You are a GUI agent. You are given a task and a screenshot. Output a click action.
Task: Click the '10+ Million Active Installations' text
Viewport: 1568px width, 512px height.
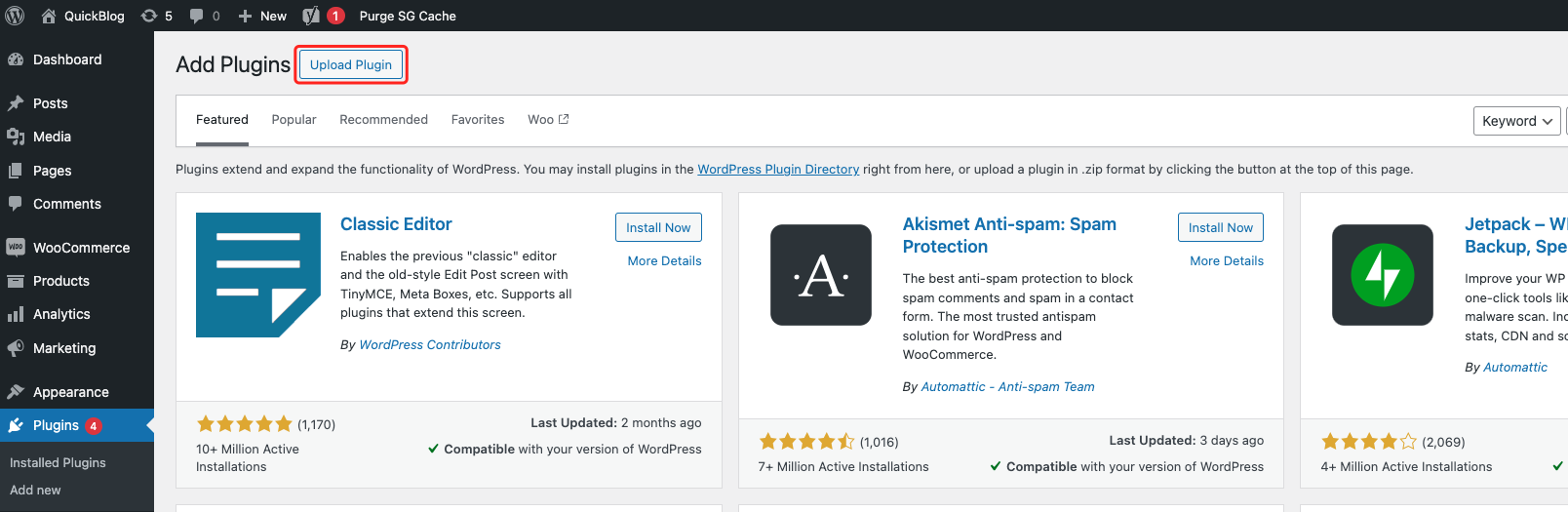pyautogui.click(x=248, y=457)
